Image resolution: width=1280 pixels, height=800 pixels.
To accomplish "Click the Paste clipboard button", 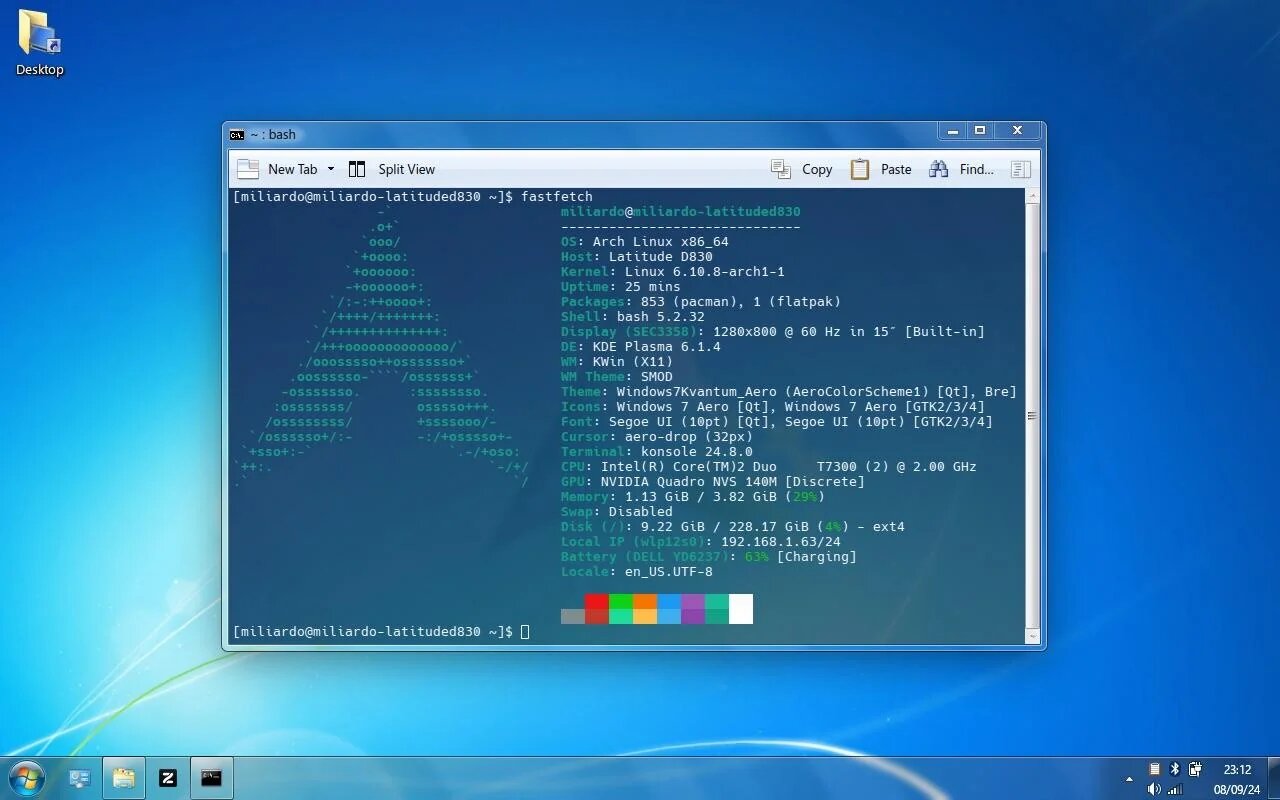I will tap(881, 169).
